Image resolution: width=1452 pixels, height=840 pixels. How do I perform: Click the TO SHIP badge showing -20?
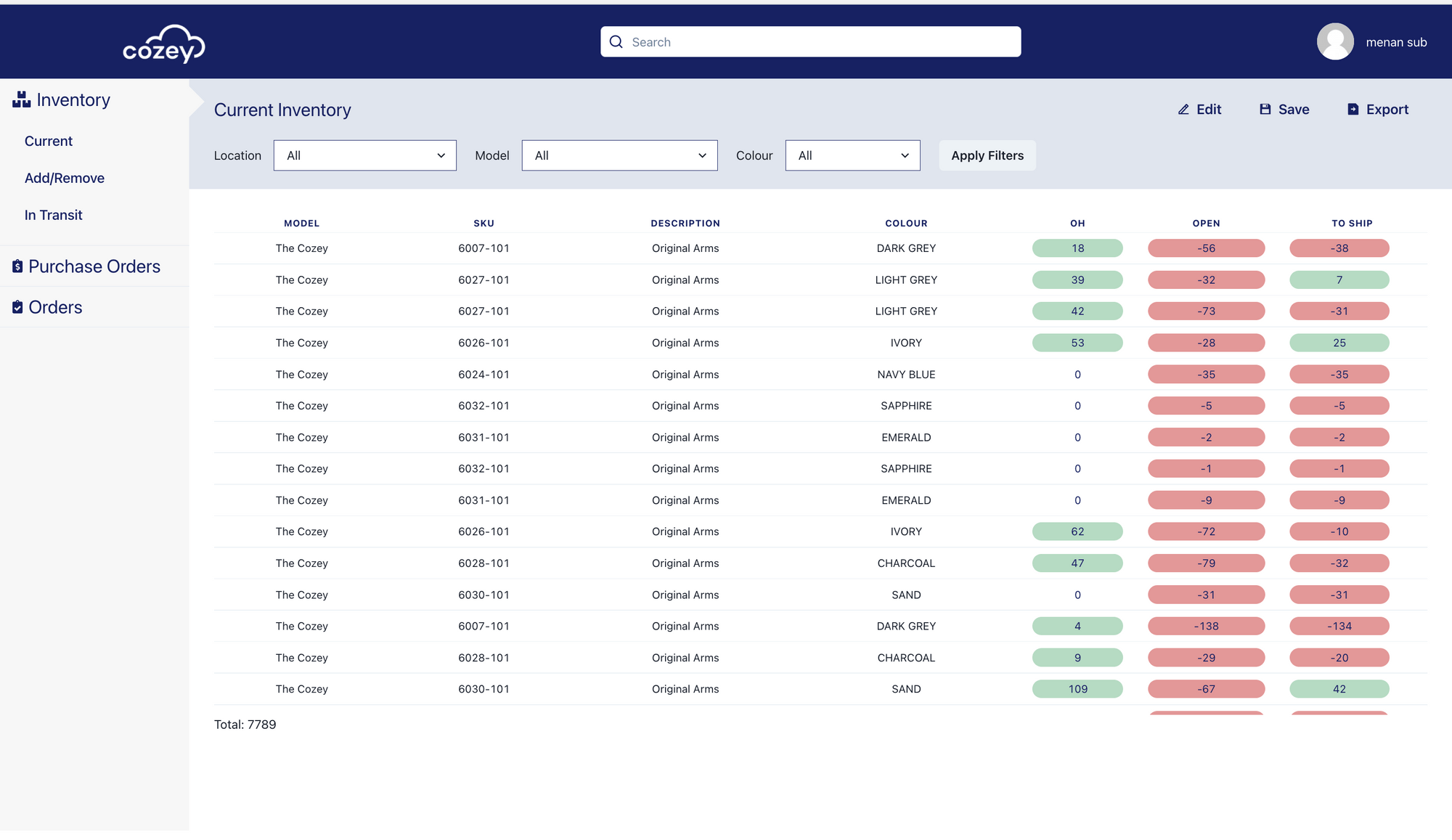[1339, 658]
